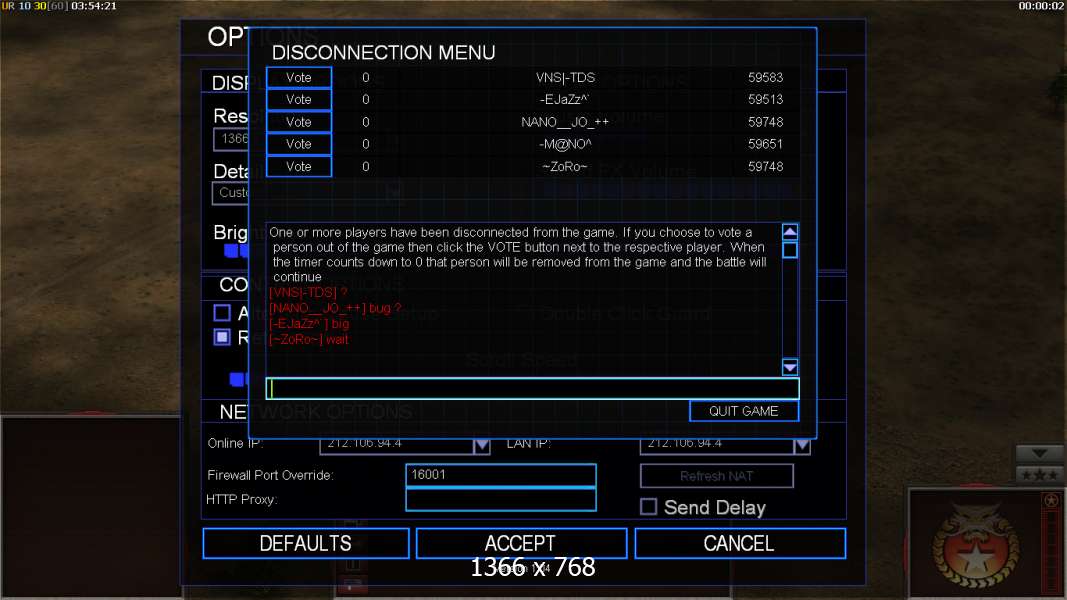1067x600 pixels.
Task: Click the HTTP Proxy input field
Action: click(x=501, y=499)
